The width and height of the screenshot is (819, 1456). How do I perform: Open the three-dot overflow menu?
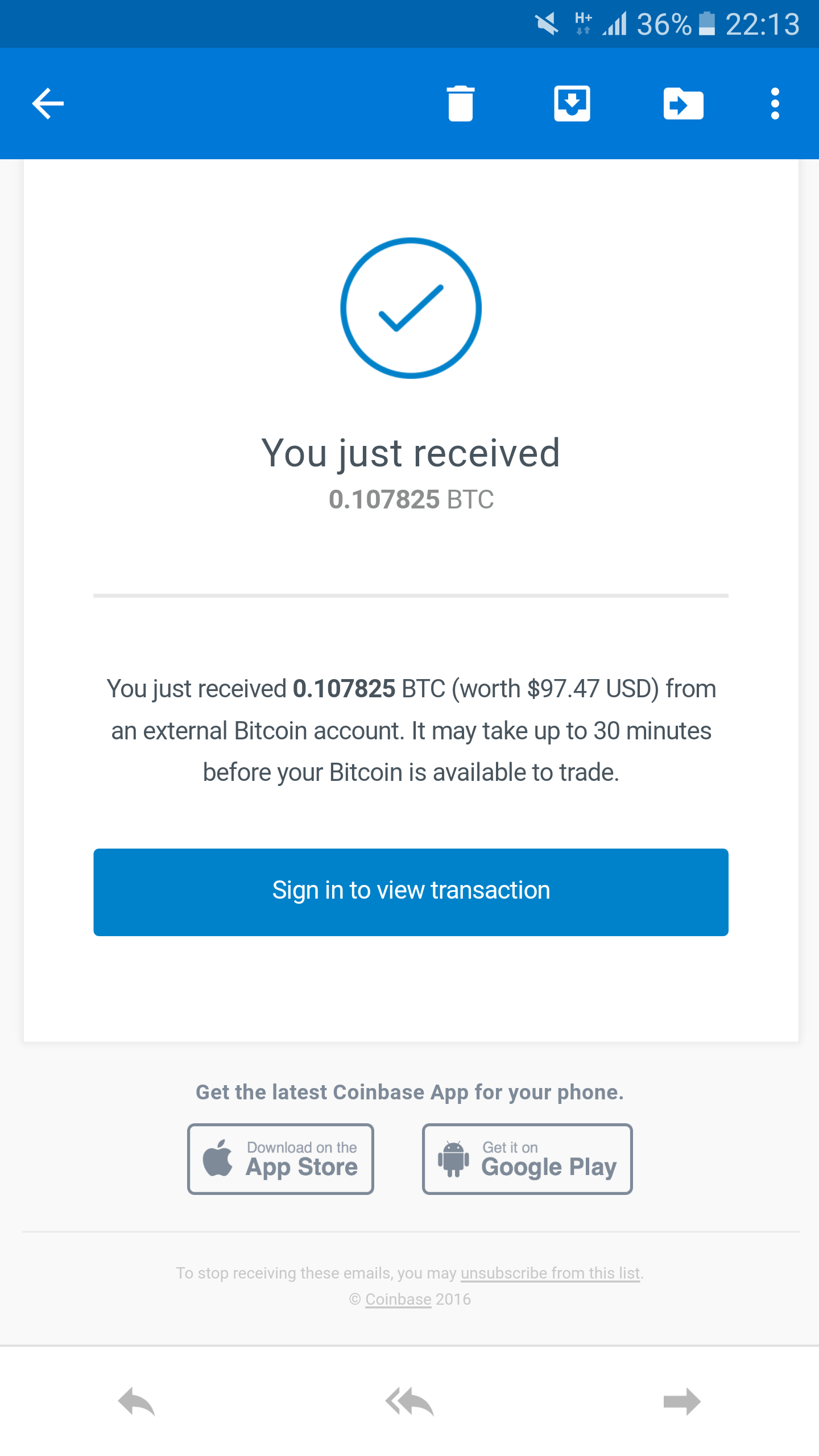point(775,104)
